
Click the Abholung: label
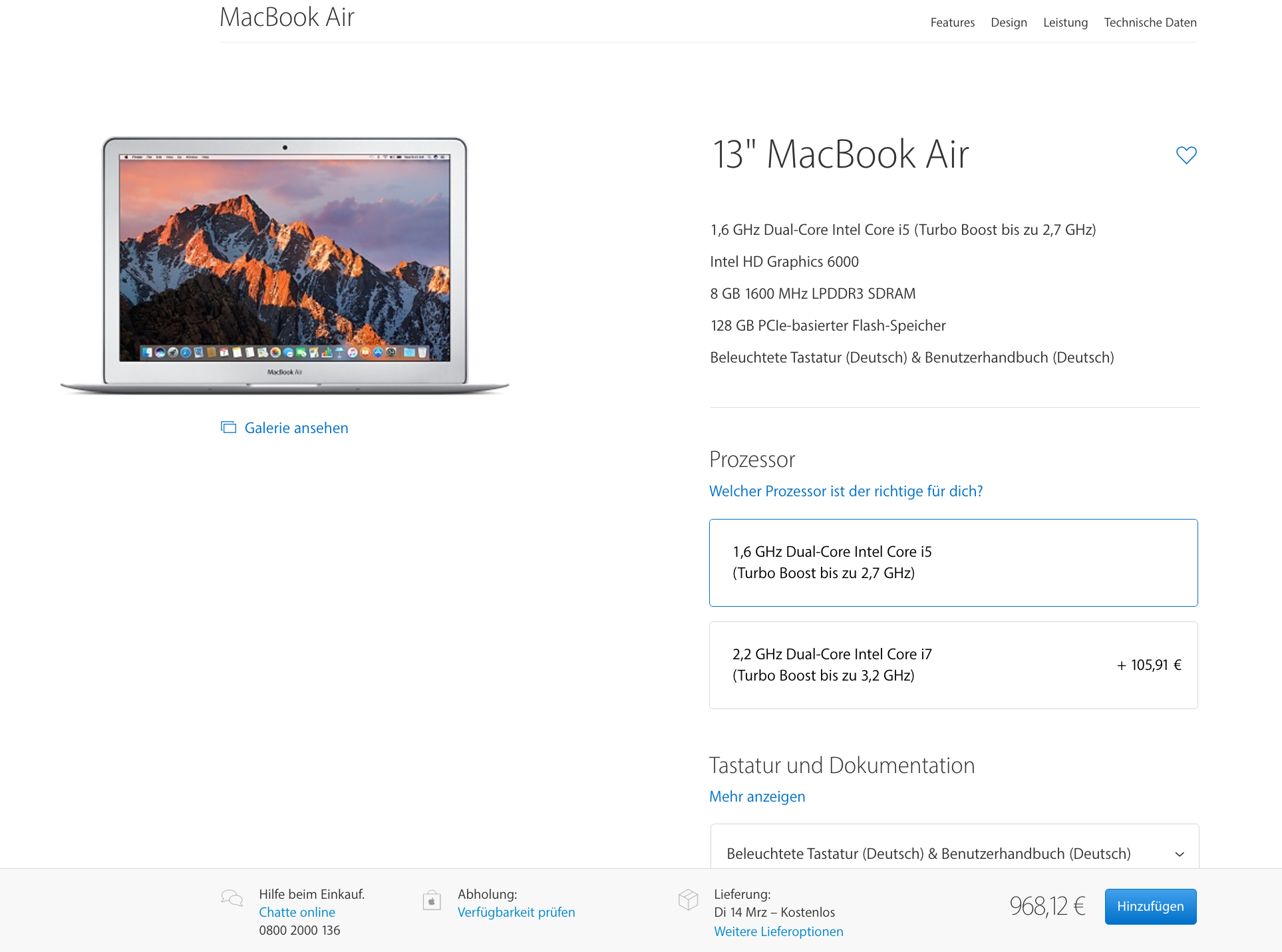pos(487,894)
